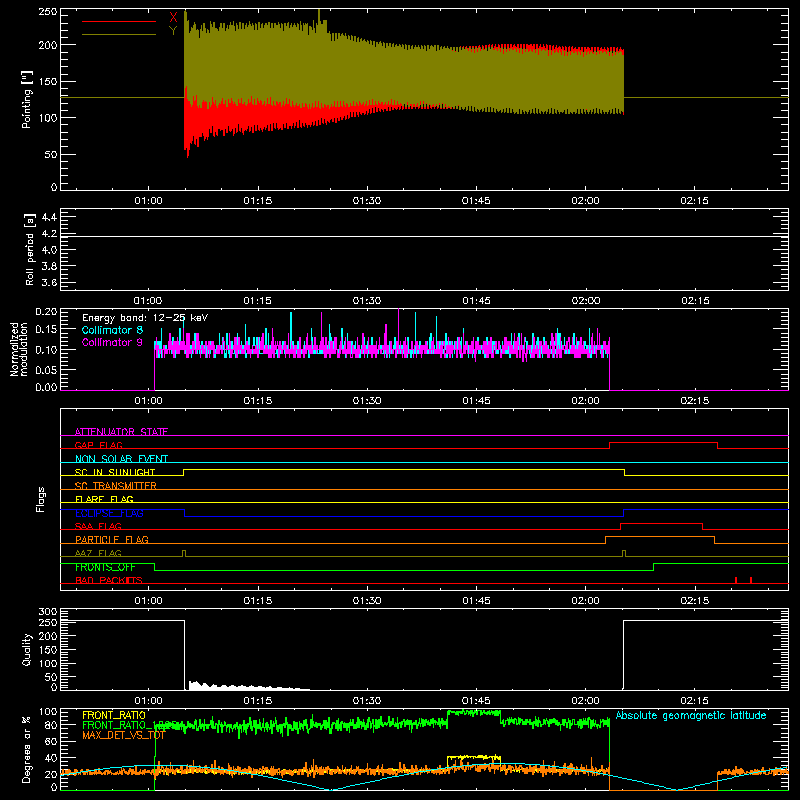Select the yellow FRONT_RATIO legend label
Viewport: 800px width, 800px height.
point(114,715)
